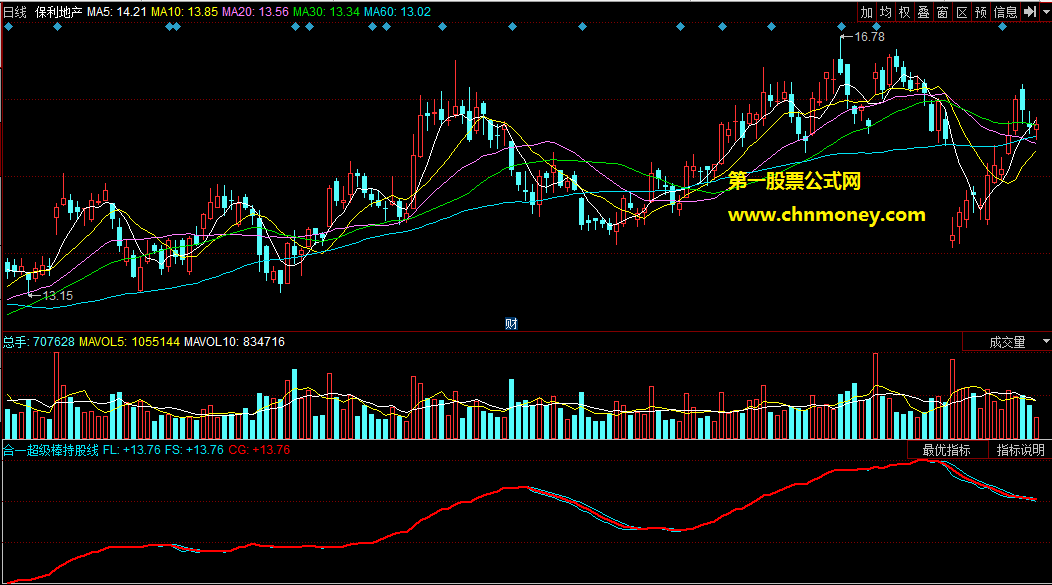Click the MA10: 13.85 label
Screen dimensions: 1052x585
pyautogui.click(x=185, y=12)
